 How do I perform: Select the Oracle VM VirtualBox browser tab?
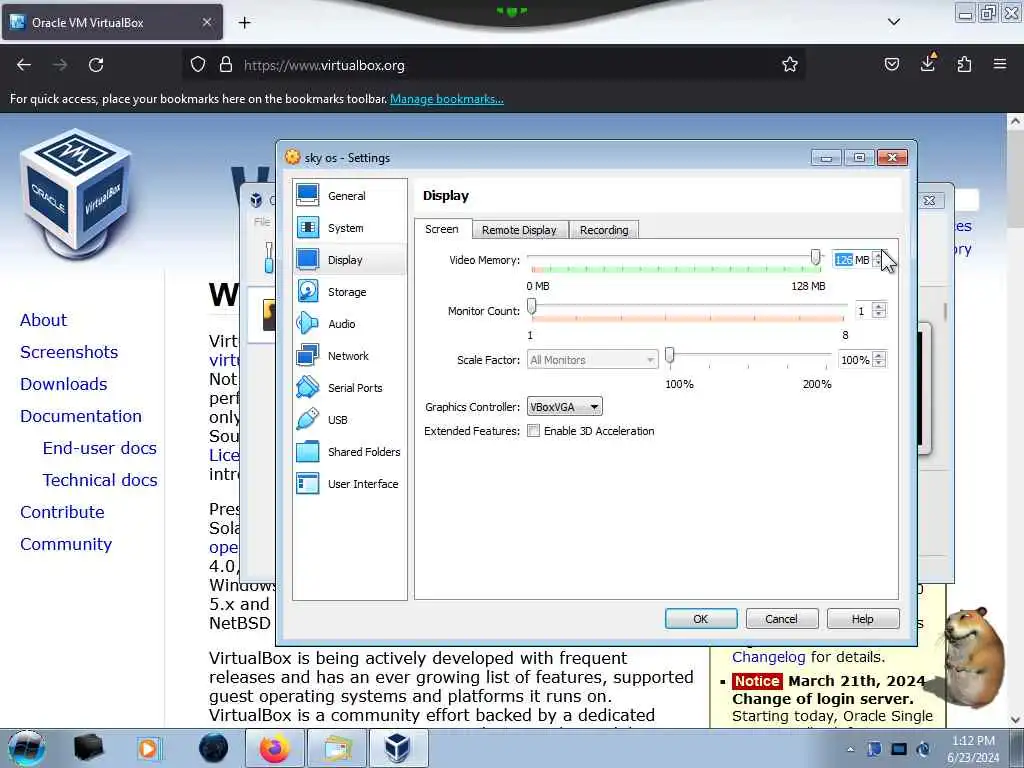tap(112, 23)
